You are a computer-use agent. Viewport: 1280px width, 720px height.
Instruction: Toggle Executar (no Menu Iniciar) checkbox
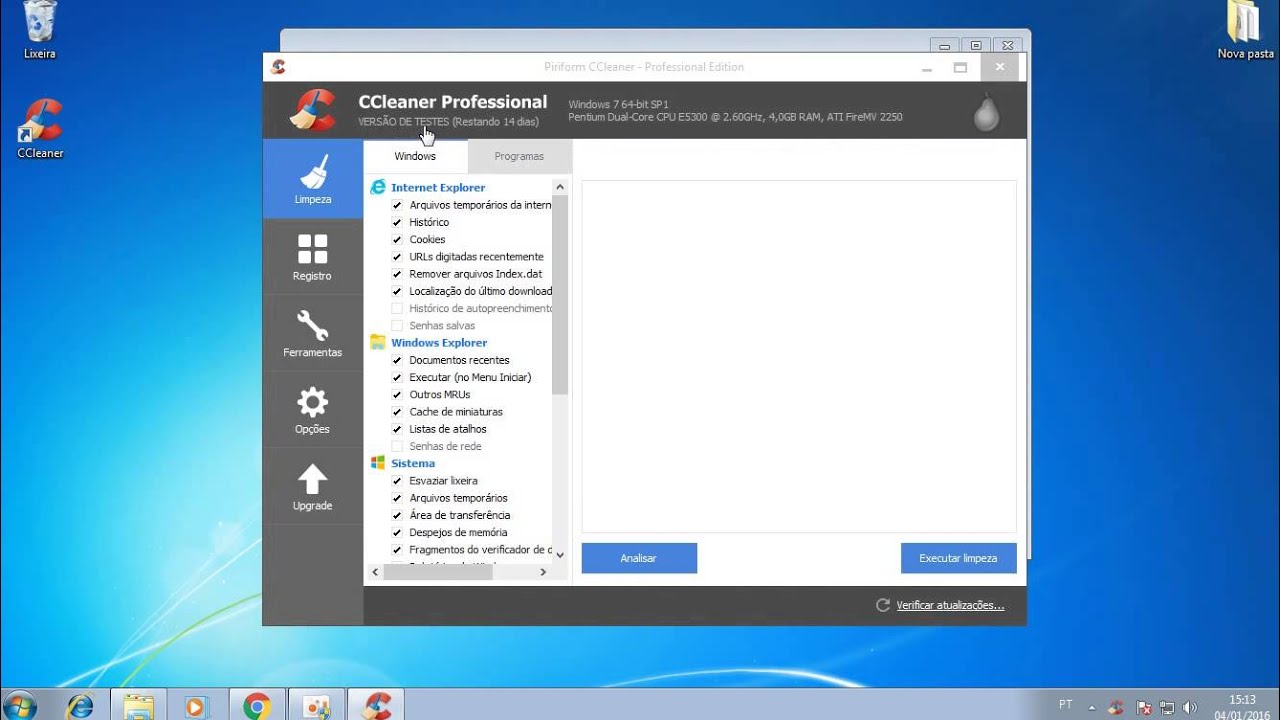click(397, 377)
